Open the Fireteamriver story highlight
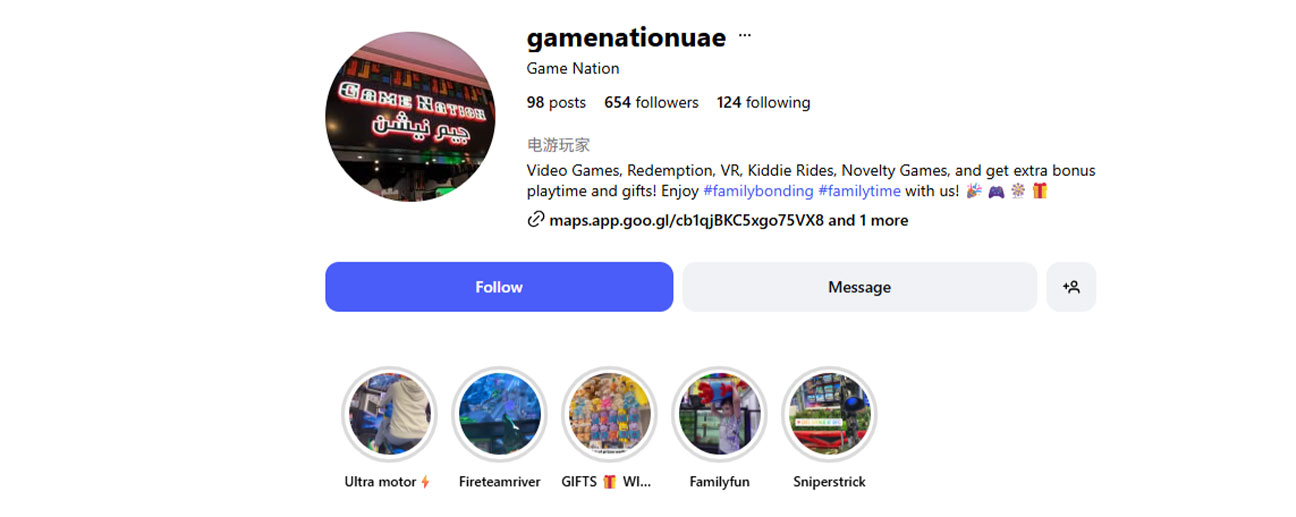Viewport: 1296px width, 517px height. coord(499,414)
